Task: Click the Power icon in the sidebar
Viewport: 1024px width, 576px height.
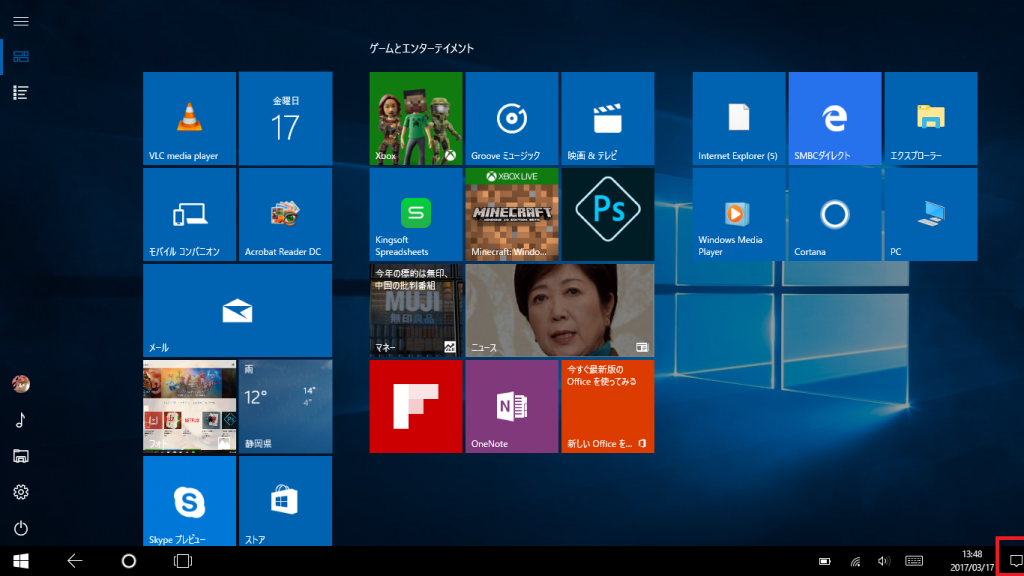Action: (x=22, y=528)
